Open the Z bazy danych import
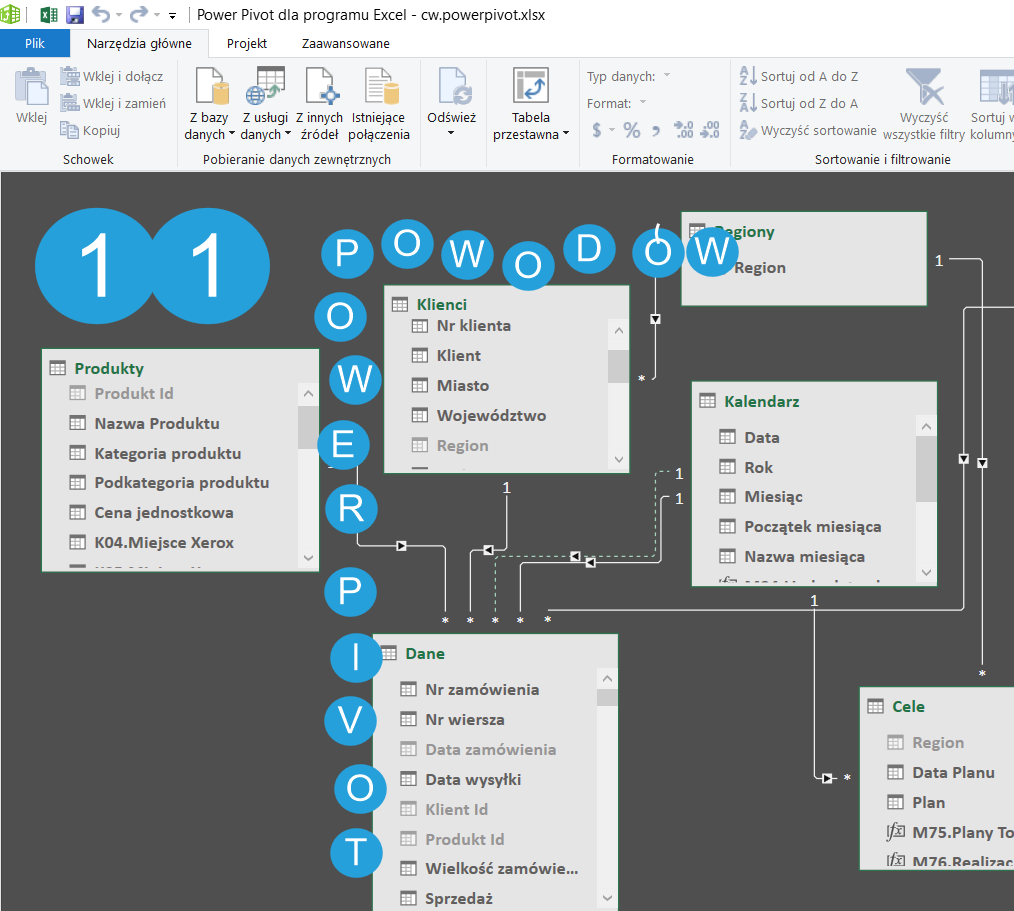 pyautogui.click(x=211, y=87)
